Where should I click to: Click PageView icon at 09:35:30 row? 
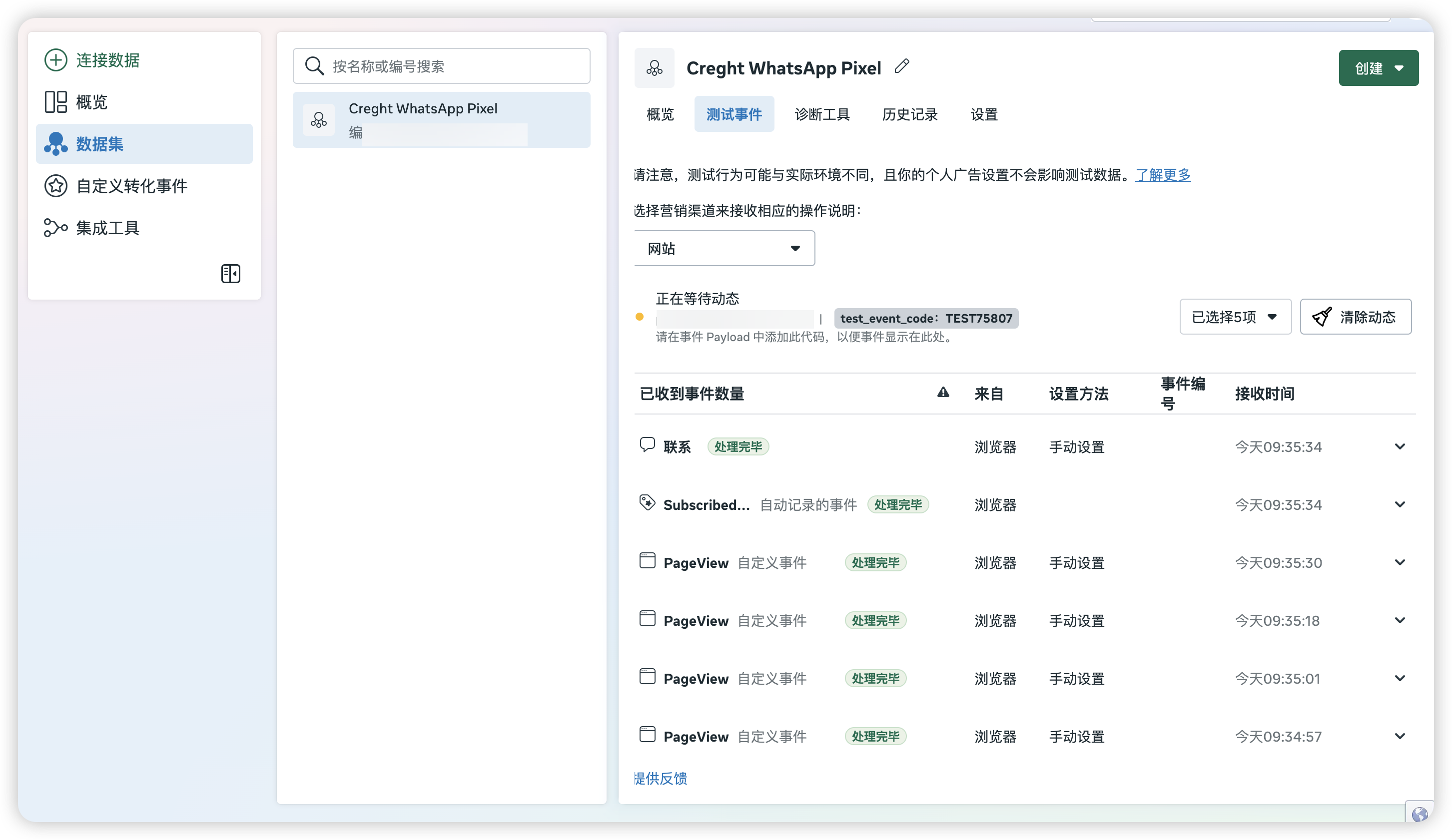(647, 561)
